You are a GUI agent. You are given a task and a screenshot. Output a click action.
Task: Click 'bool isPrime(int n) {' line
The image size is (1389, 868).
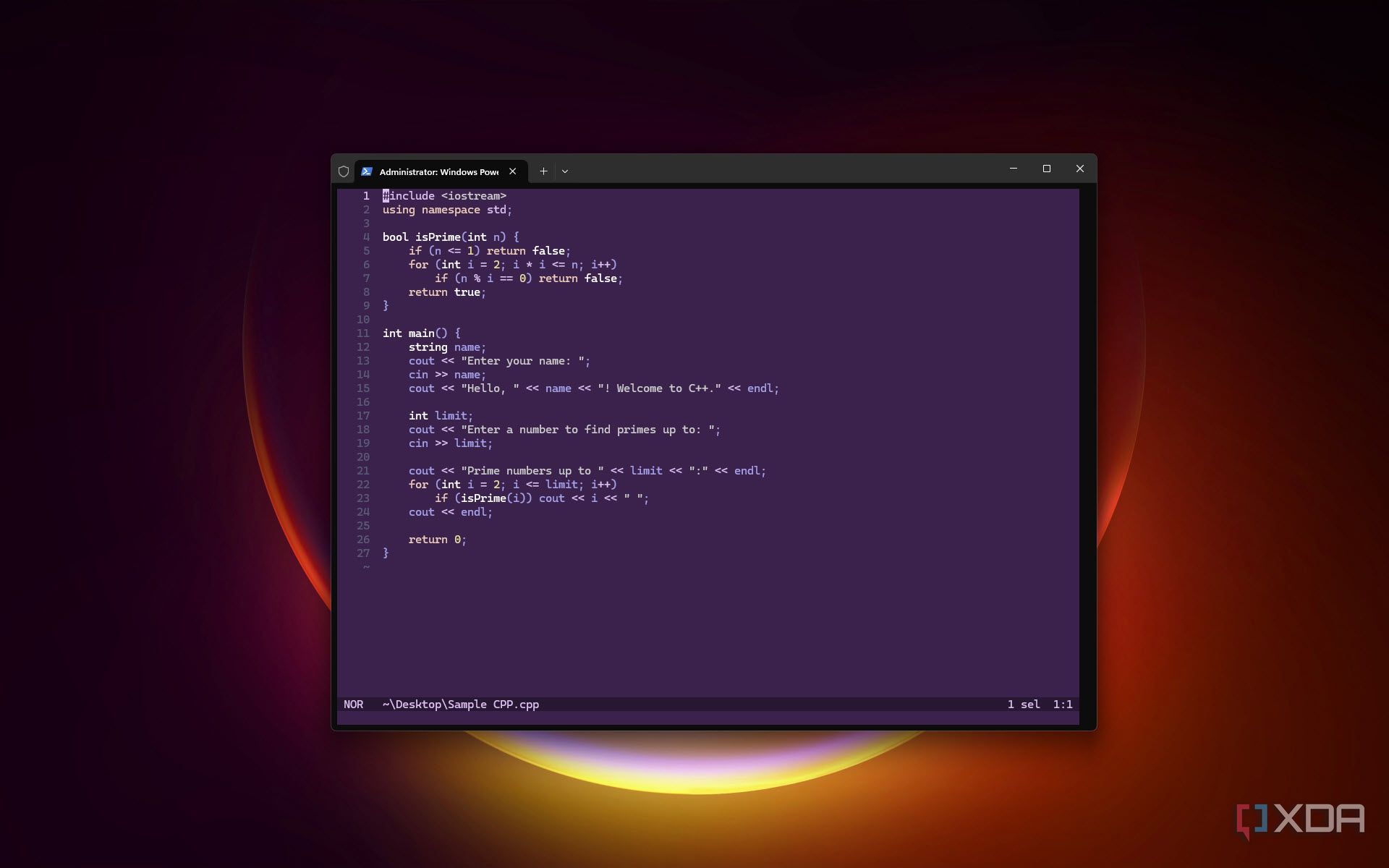click(451, 237)
